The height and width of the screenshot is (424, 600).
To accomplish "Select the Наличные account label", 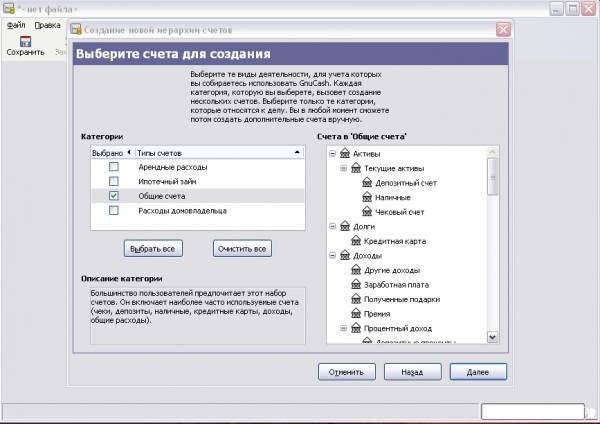I will click(x=393, y=197).
